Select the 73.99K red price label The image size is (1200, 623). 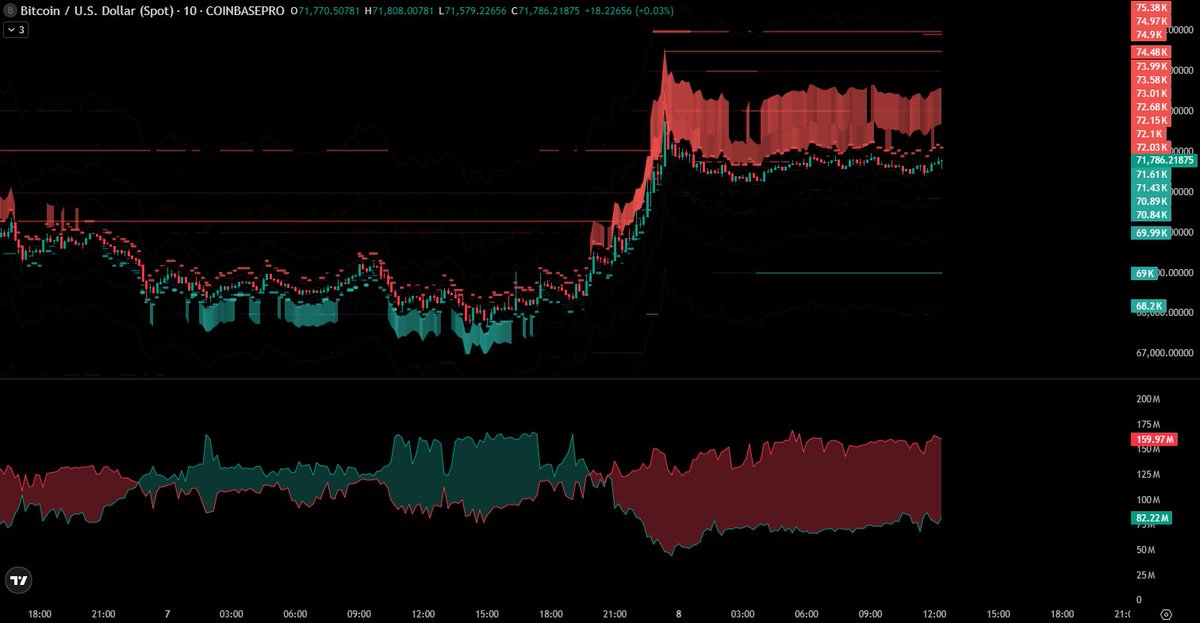(x=1152, y=66)
